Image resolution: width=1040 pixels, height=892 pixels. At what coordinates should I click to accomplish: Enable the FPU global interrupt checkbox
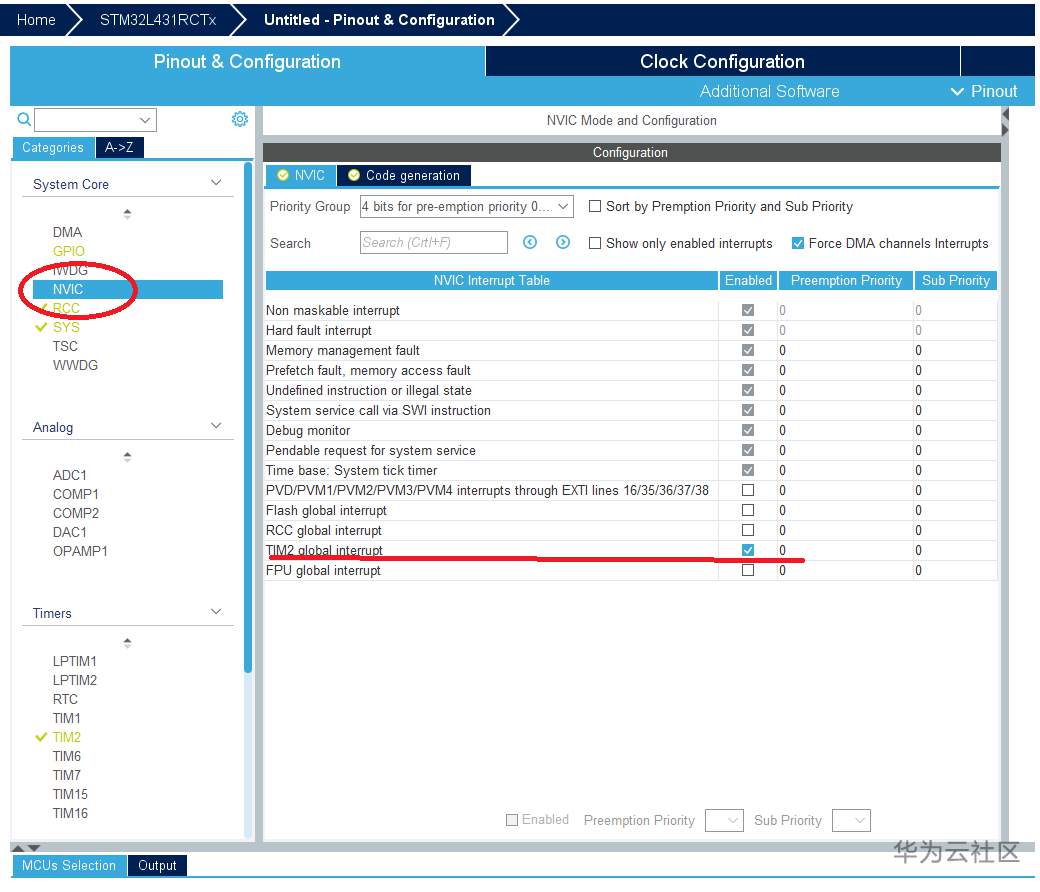[748, 570]
